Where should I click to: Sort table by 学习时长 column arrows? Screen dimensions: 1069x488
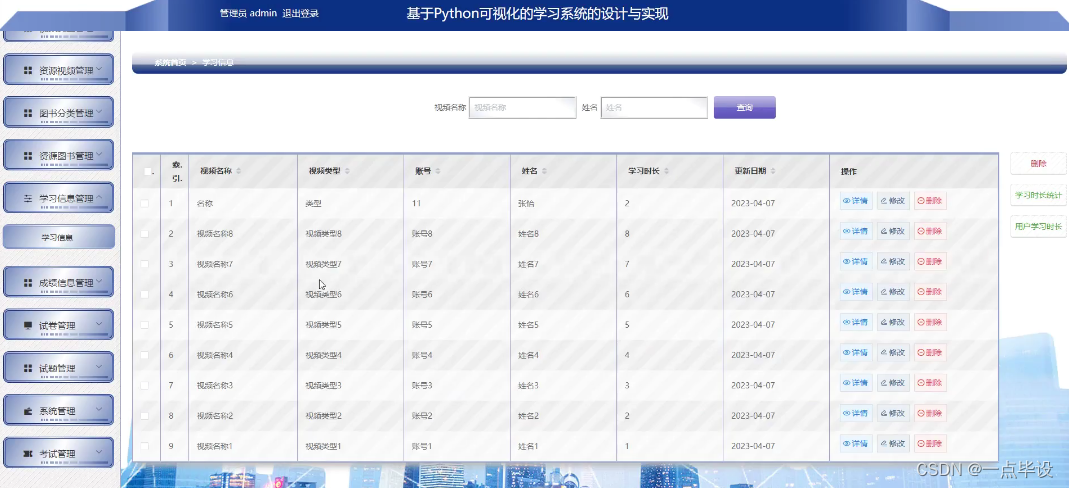pyautogui.click(x=665, y=171)
